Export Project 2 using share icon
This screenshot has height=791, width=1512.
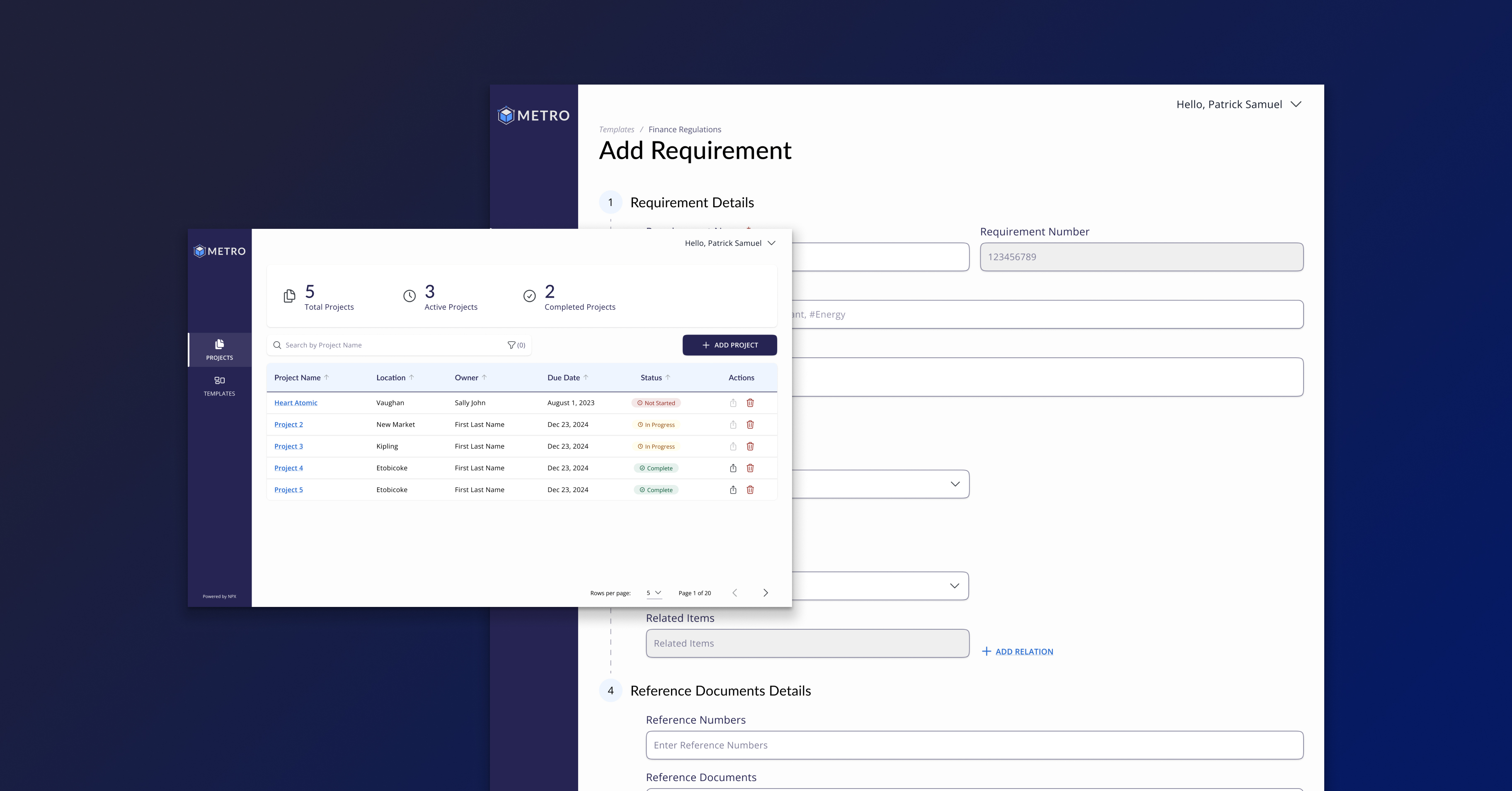733,425
